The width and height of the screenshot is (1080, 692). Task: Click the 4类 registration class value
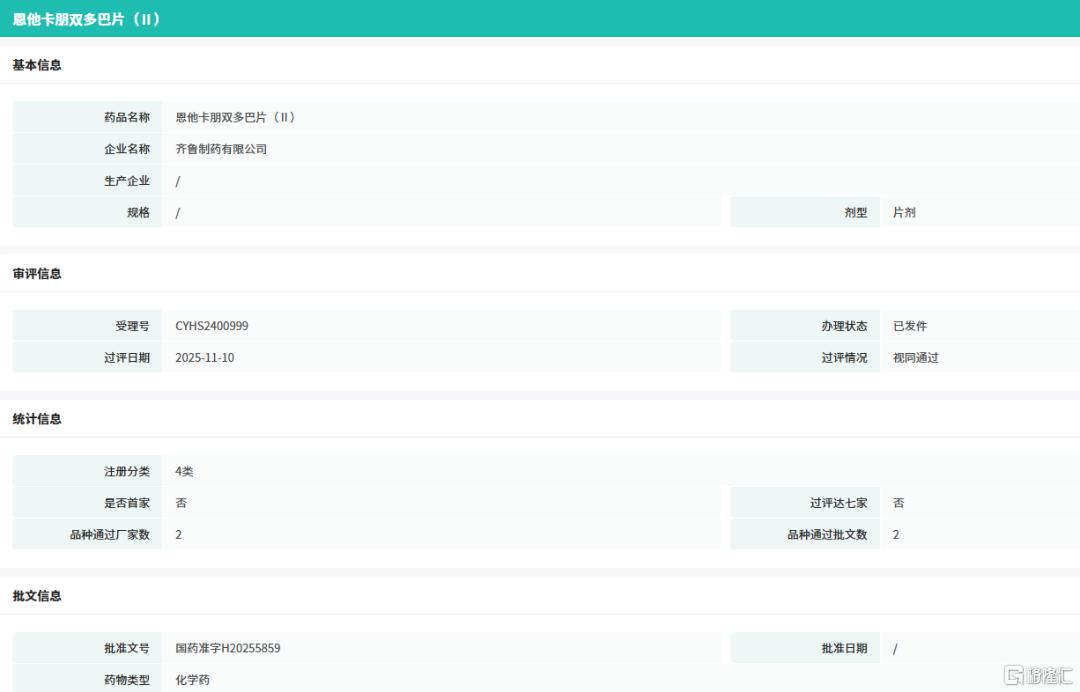click(x=184, y=471)
